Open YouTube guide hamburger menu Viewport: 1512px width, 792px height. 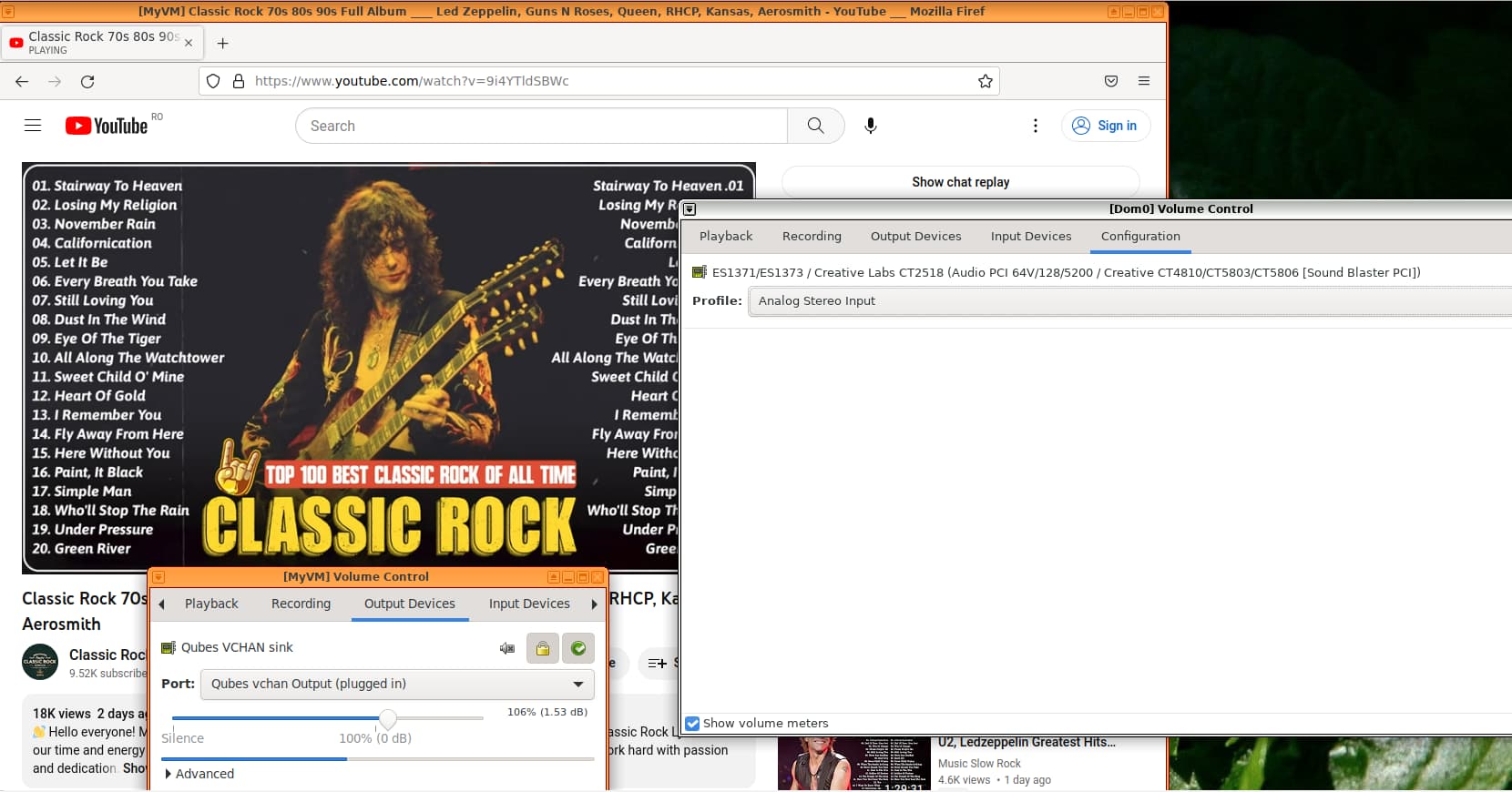pyautogui.click(x=33, y=126)
